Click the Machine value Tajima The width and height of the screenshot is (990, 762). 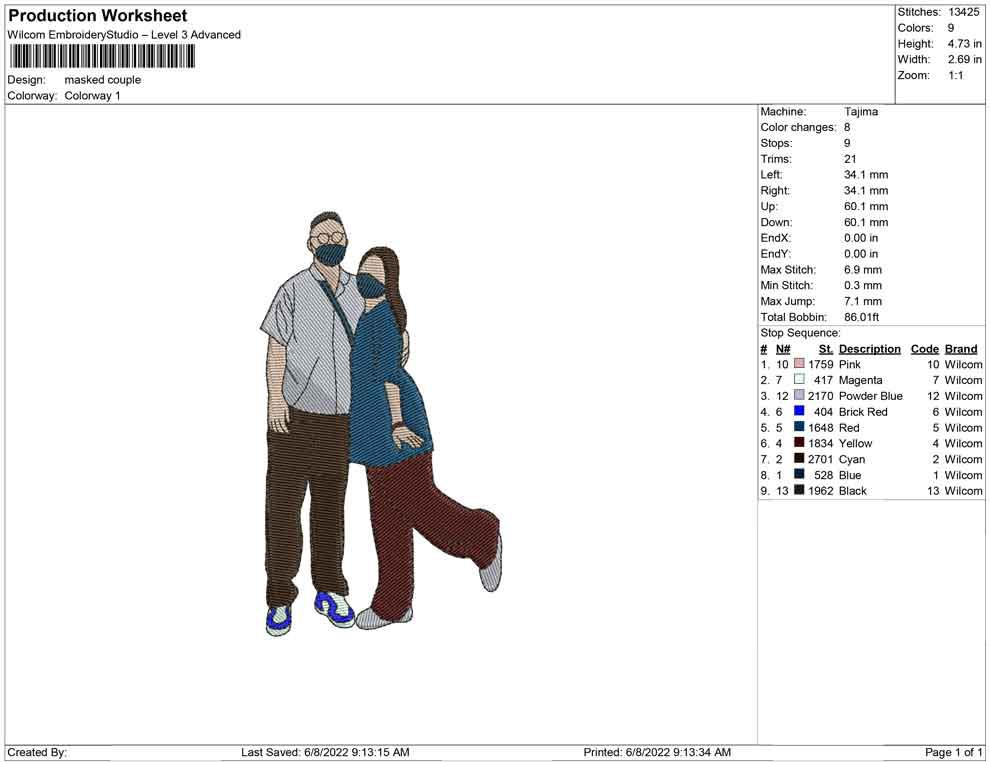(x=861, y=112)
